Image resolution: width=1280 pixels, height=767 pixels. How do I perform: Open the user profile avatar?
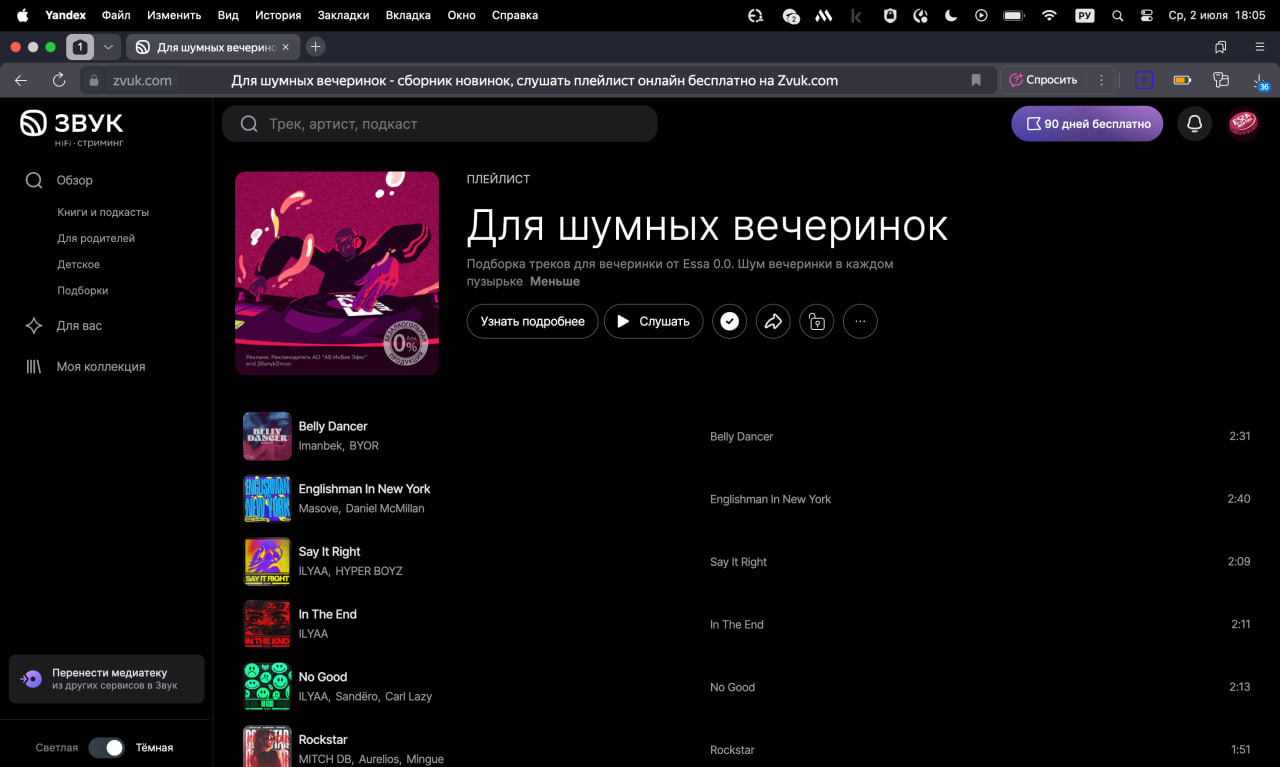coord(1243,124)
